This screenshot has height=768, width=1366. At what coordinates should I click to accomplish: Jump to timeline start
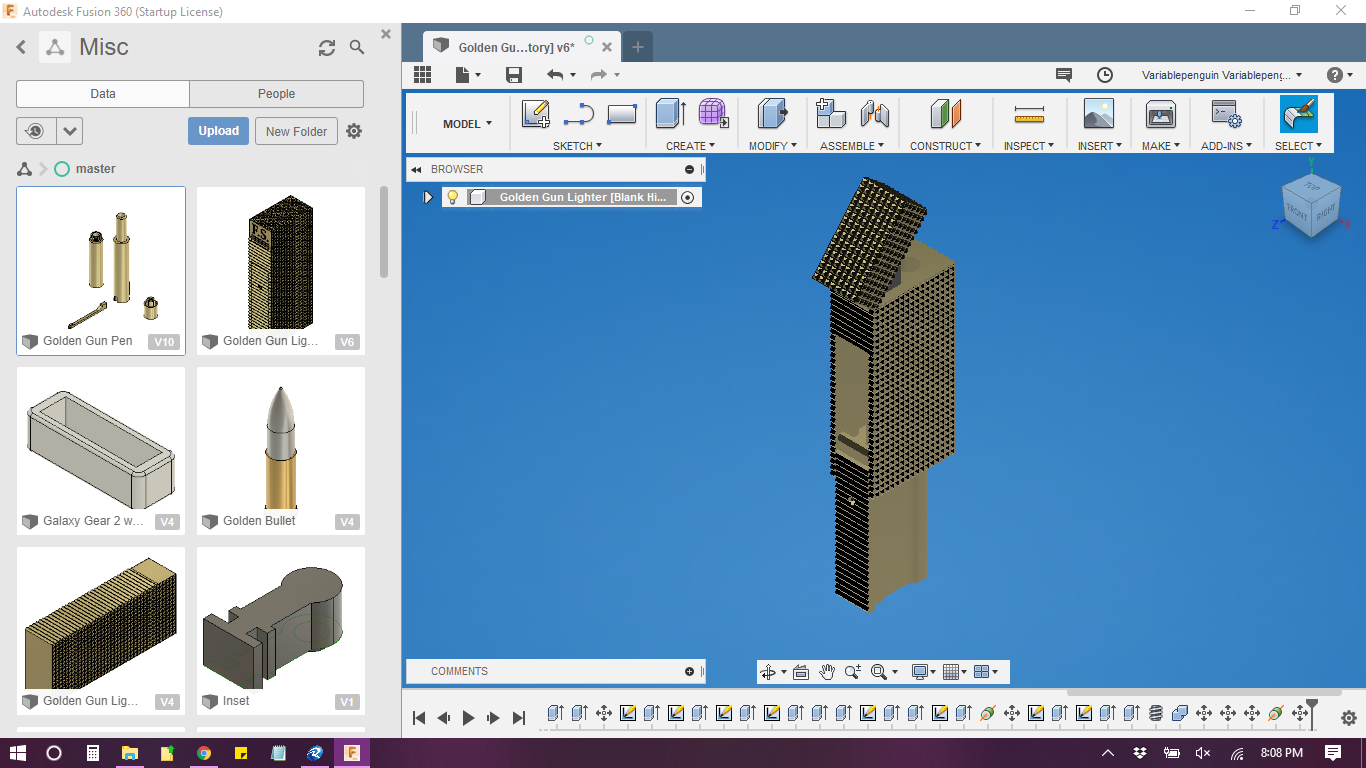420,718
